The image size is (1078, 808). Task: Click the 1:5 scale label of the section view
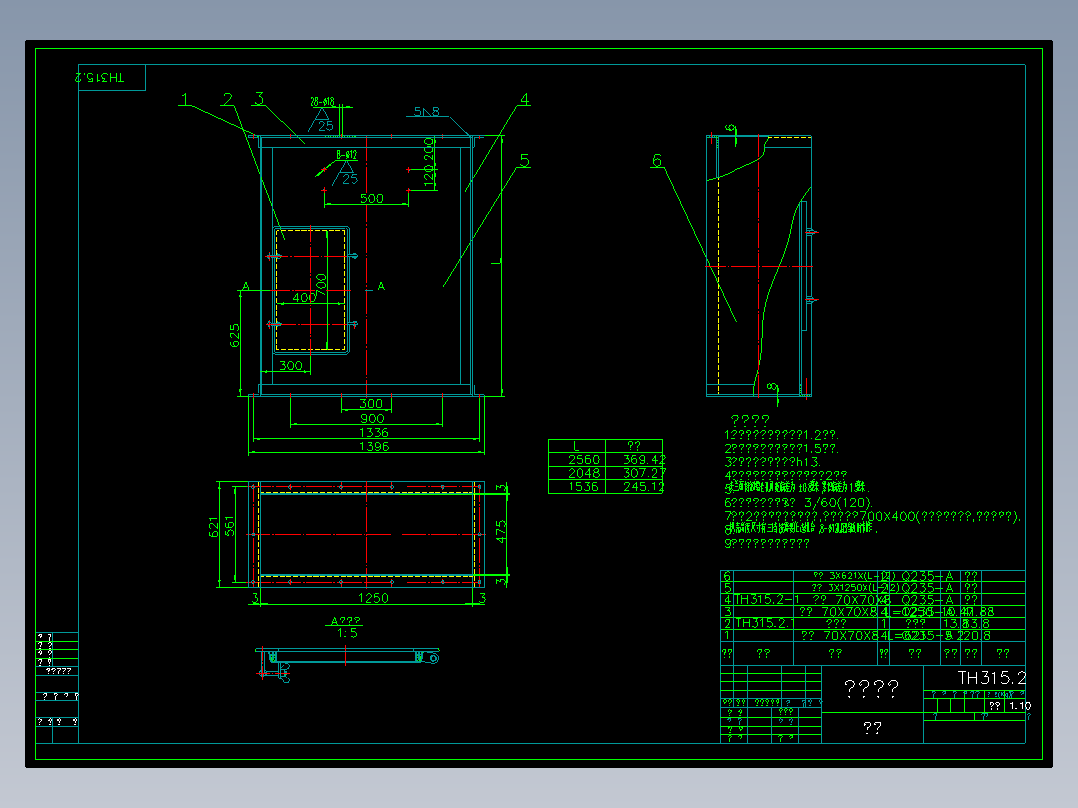pos(347,633)
